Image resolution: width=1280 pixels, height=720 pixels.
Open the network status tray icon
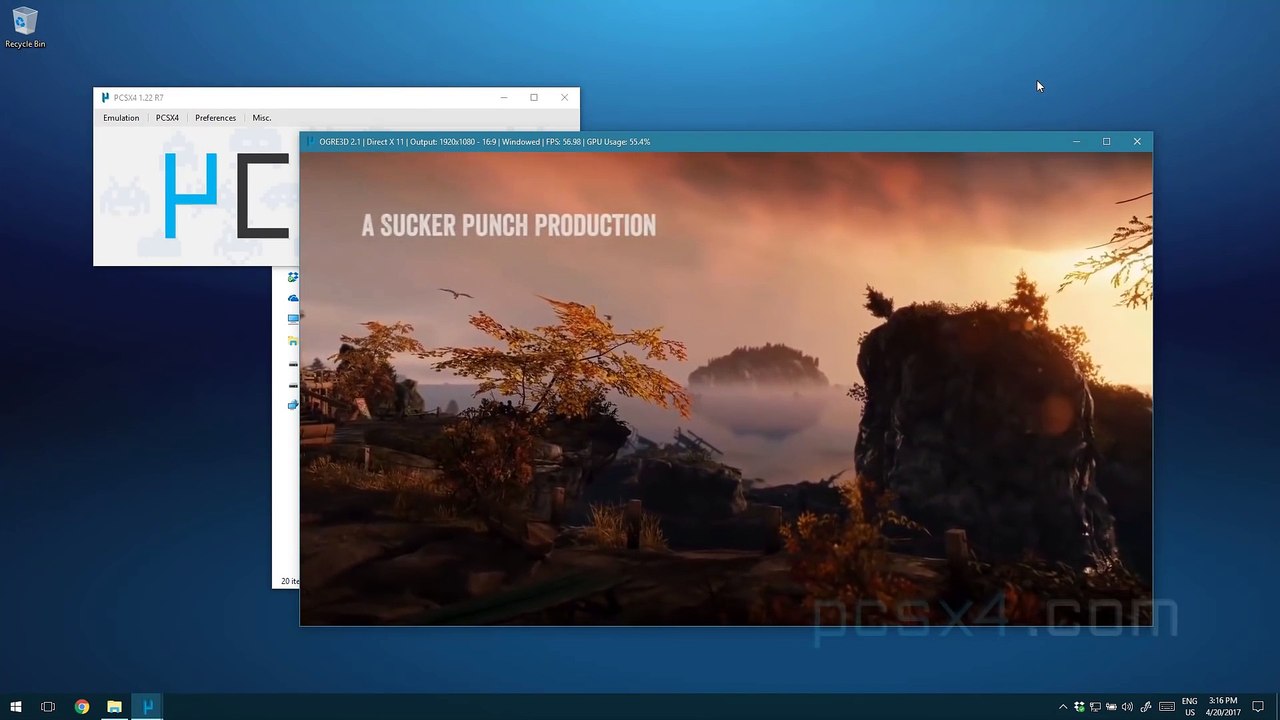1095,707
